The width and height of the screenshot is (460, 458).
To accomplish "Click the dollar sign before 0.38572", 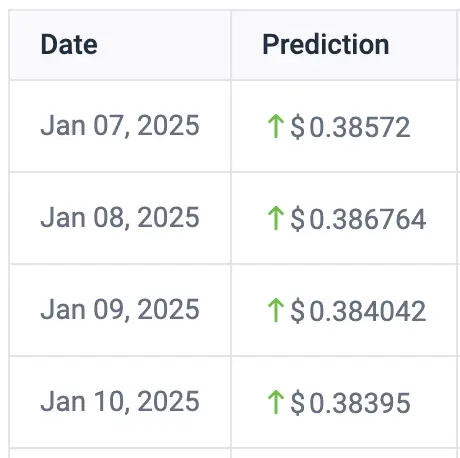I will point(297,127).
